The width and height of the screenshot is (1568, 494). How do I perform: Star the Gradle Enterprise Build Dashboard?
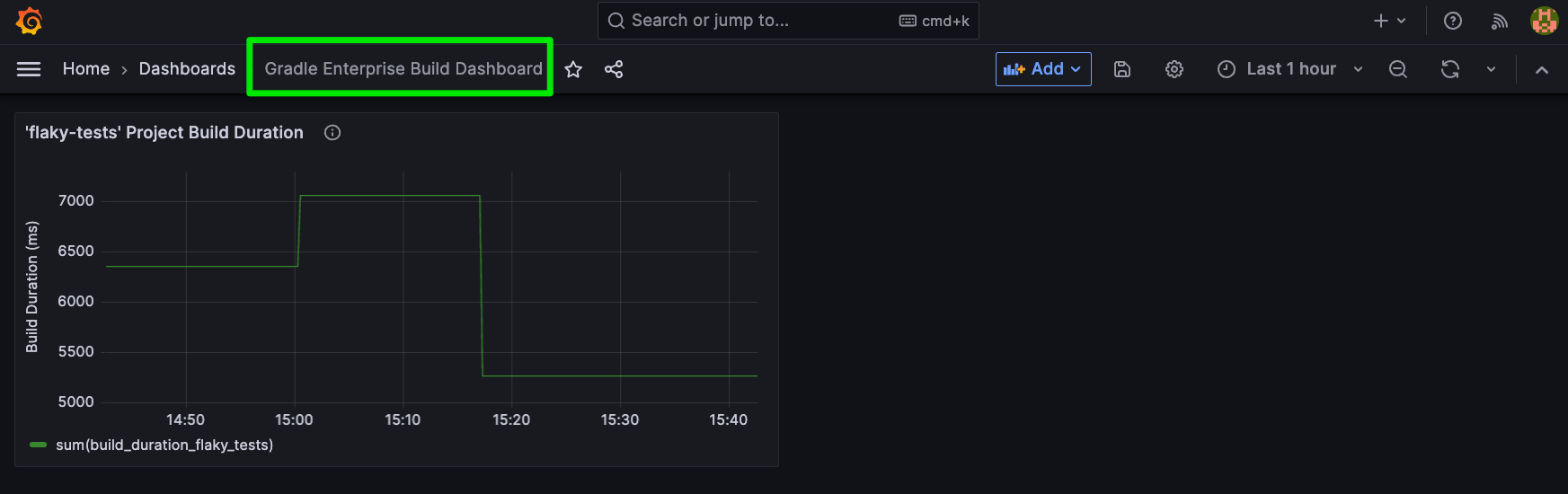pyautogui.click(x=573, y=69)
